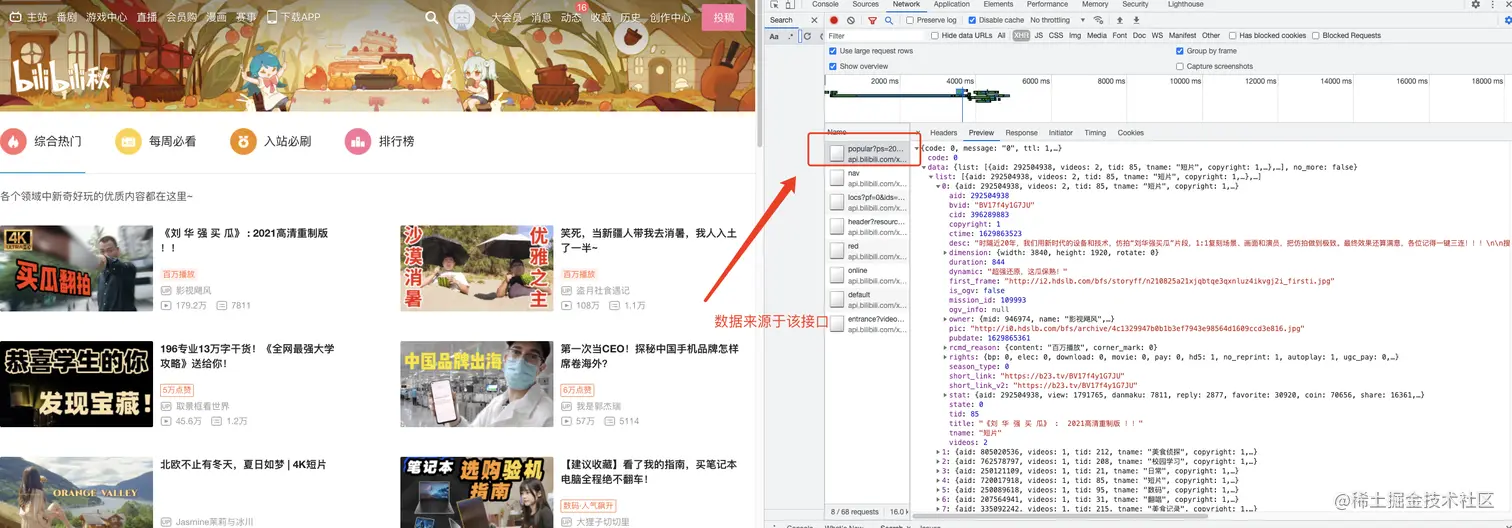Check the Hide data URLs checkbox

pos(936,36)
